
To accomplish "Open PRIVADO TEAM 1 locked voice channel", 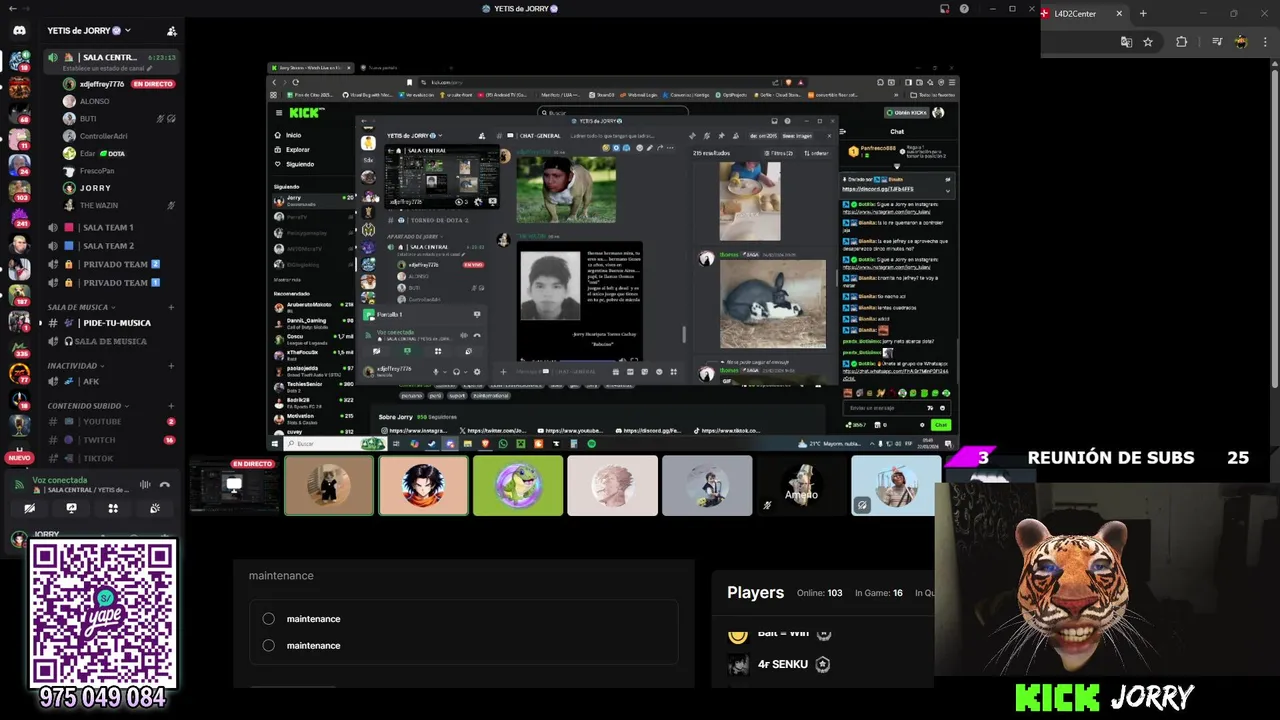I will point(112,283).
